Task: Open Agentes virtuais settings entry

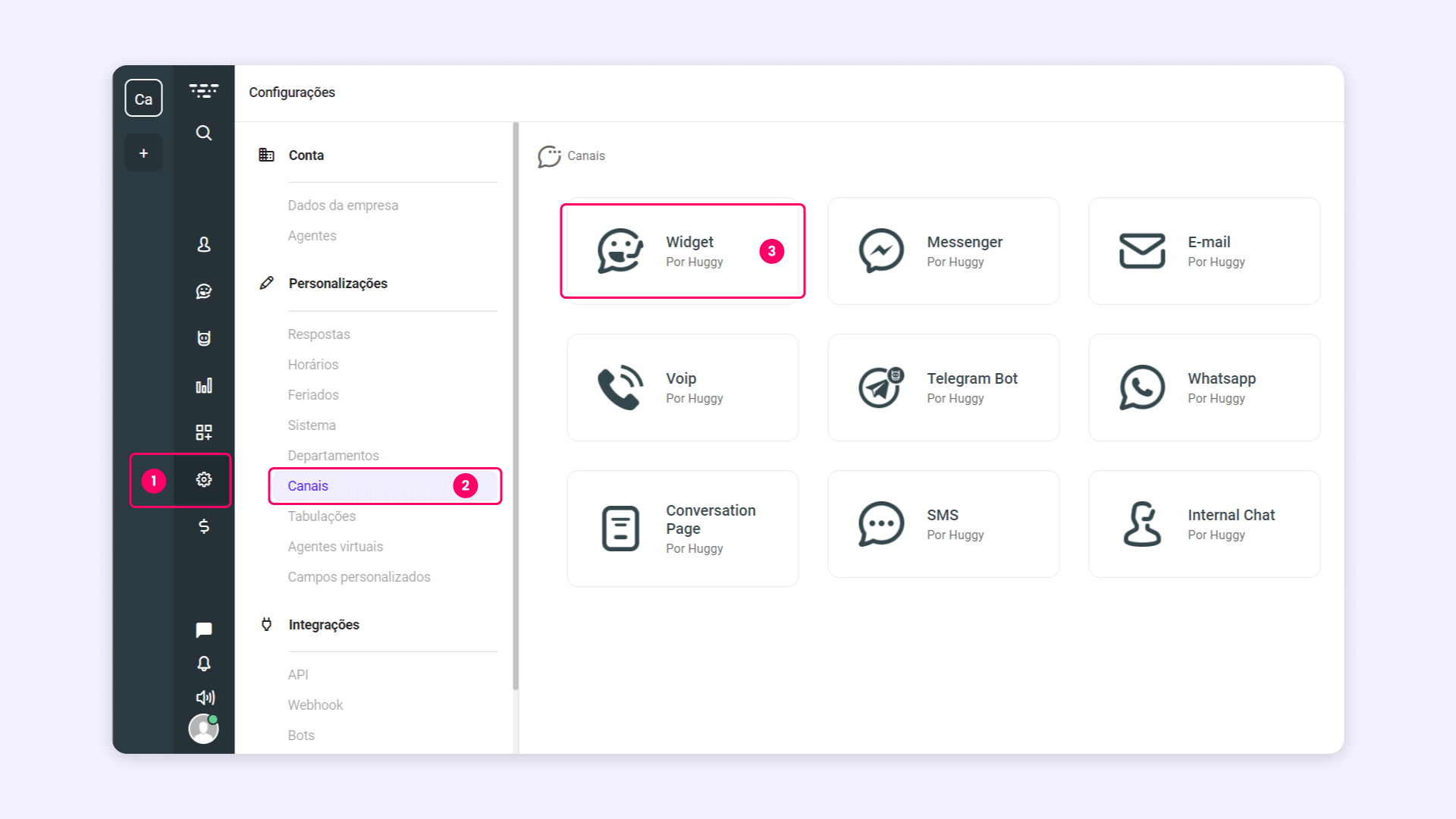Action: point(335,547)
